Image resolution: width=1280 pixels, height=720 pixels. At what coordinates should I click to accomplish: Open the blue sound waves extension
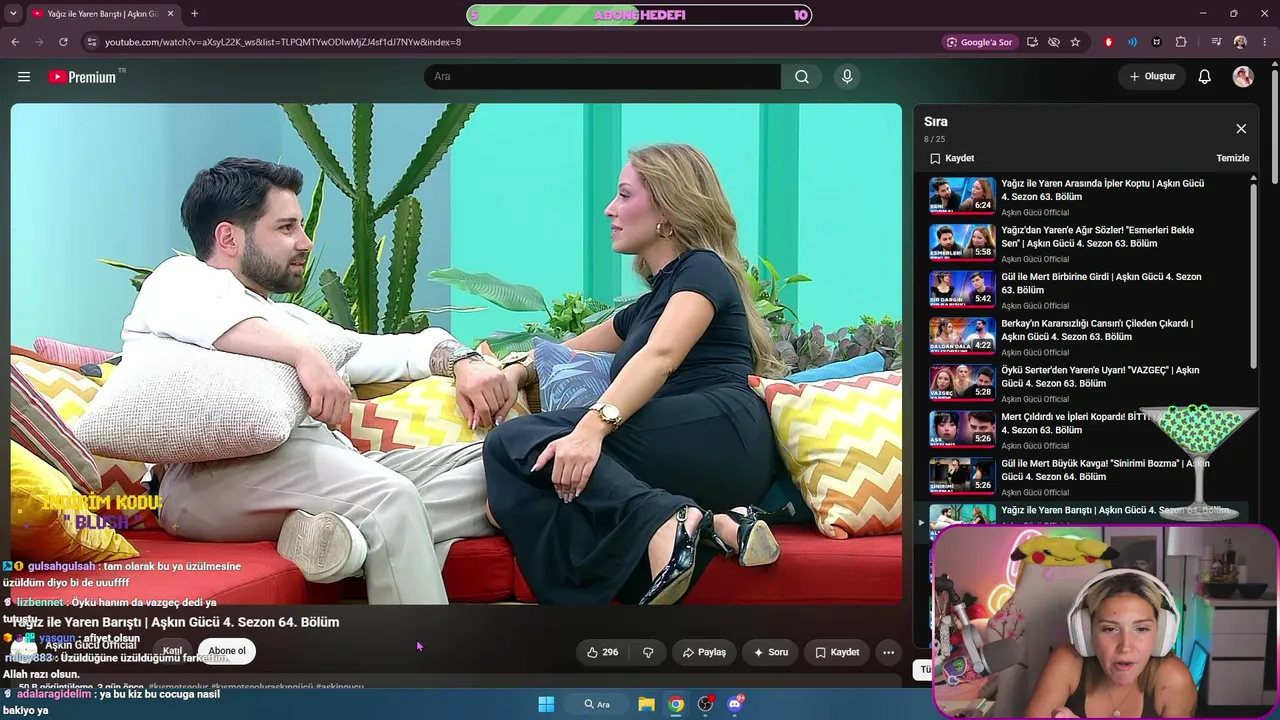click(x=1132, y=42)
